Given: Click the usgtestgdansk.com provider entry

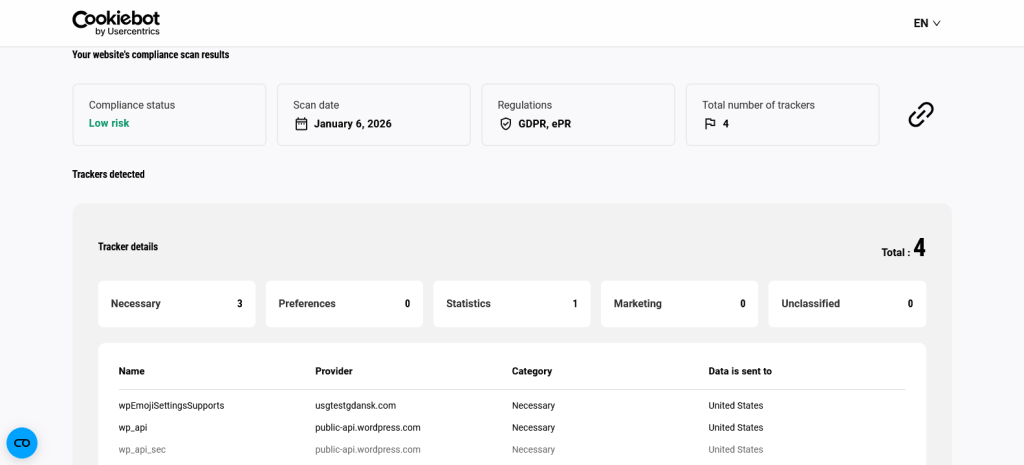Looking at the screenshot, I should (x=355, y=406).
